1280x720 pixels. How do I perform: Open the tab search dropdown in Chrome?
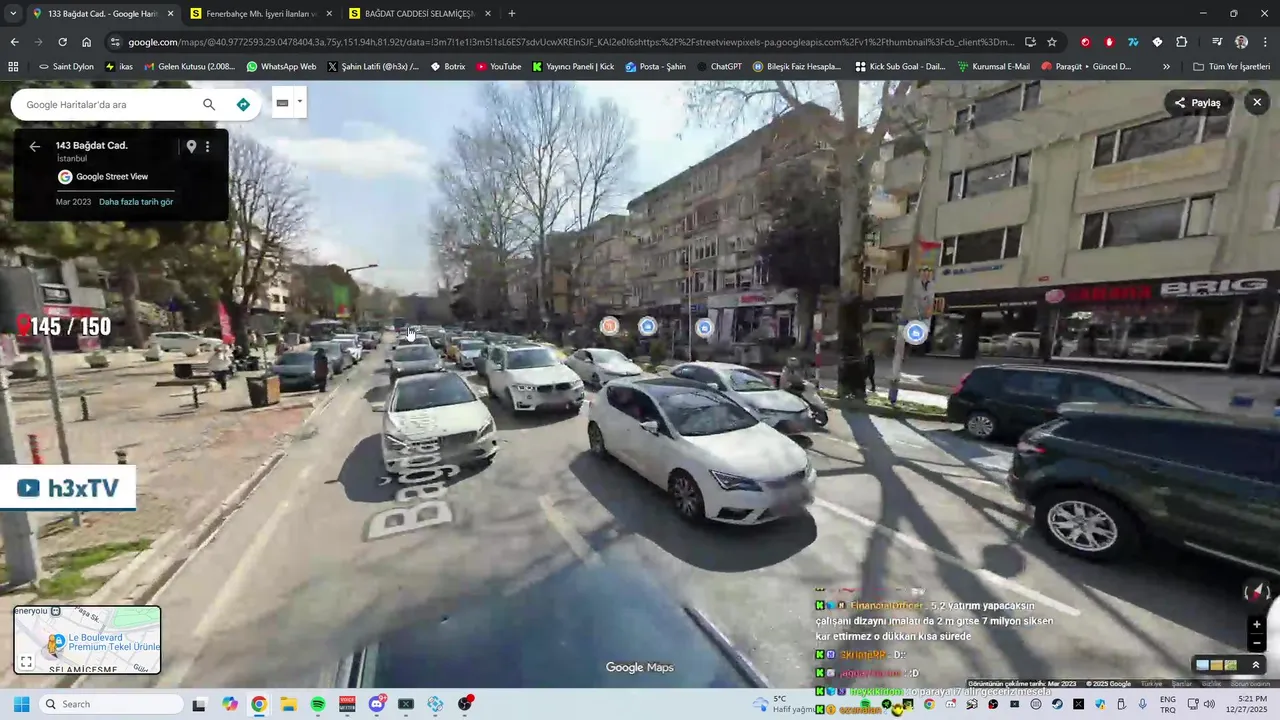(x=12, y=14)
